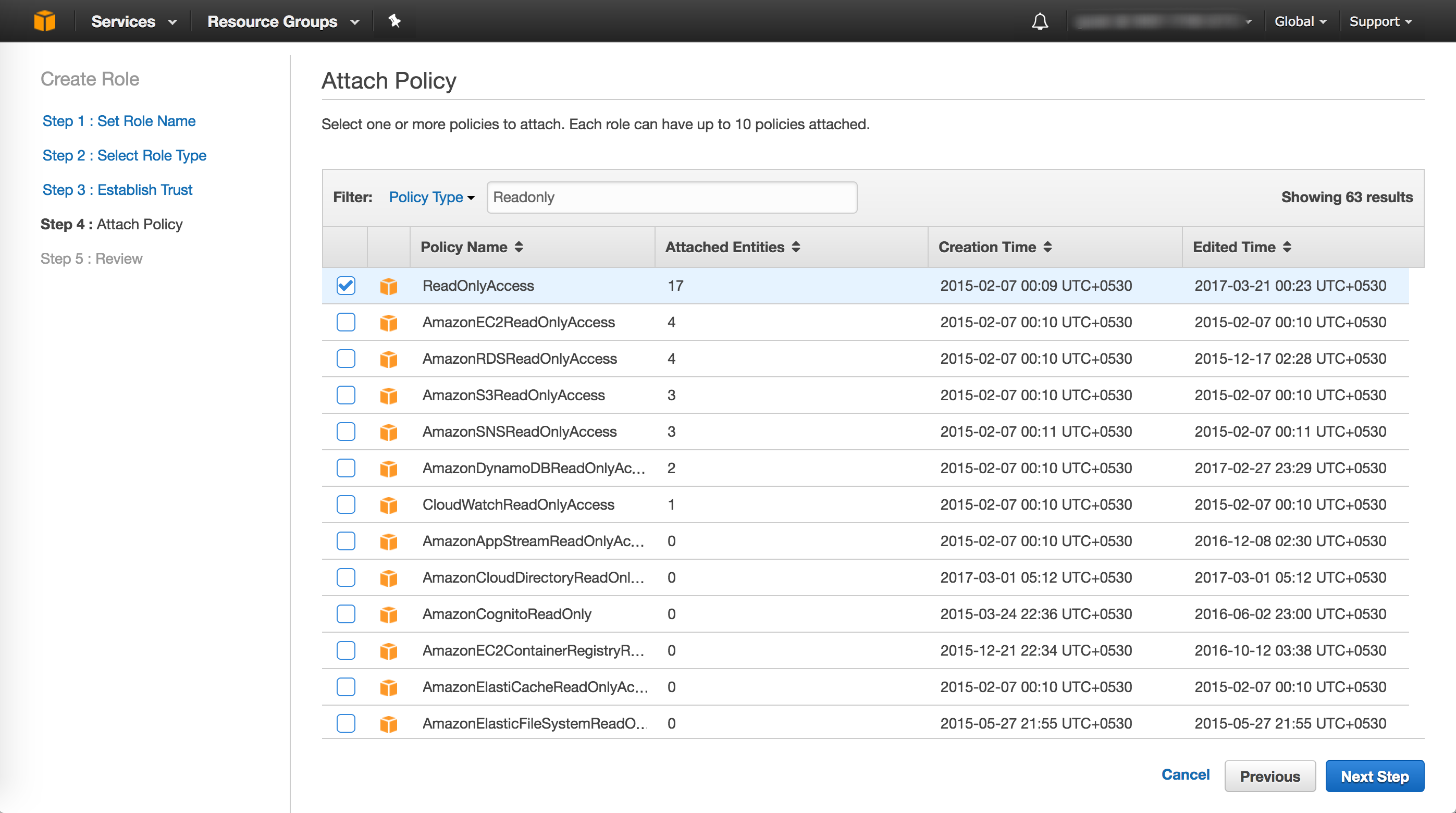Image resolution: width=1456 pixels, height=813 pixels.
Task: Click attached entities count 17
Action: [675, 286]
